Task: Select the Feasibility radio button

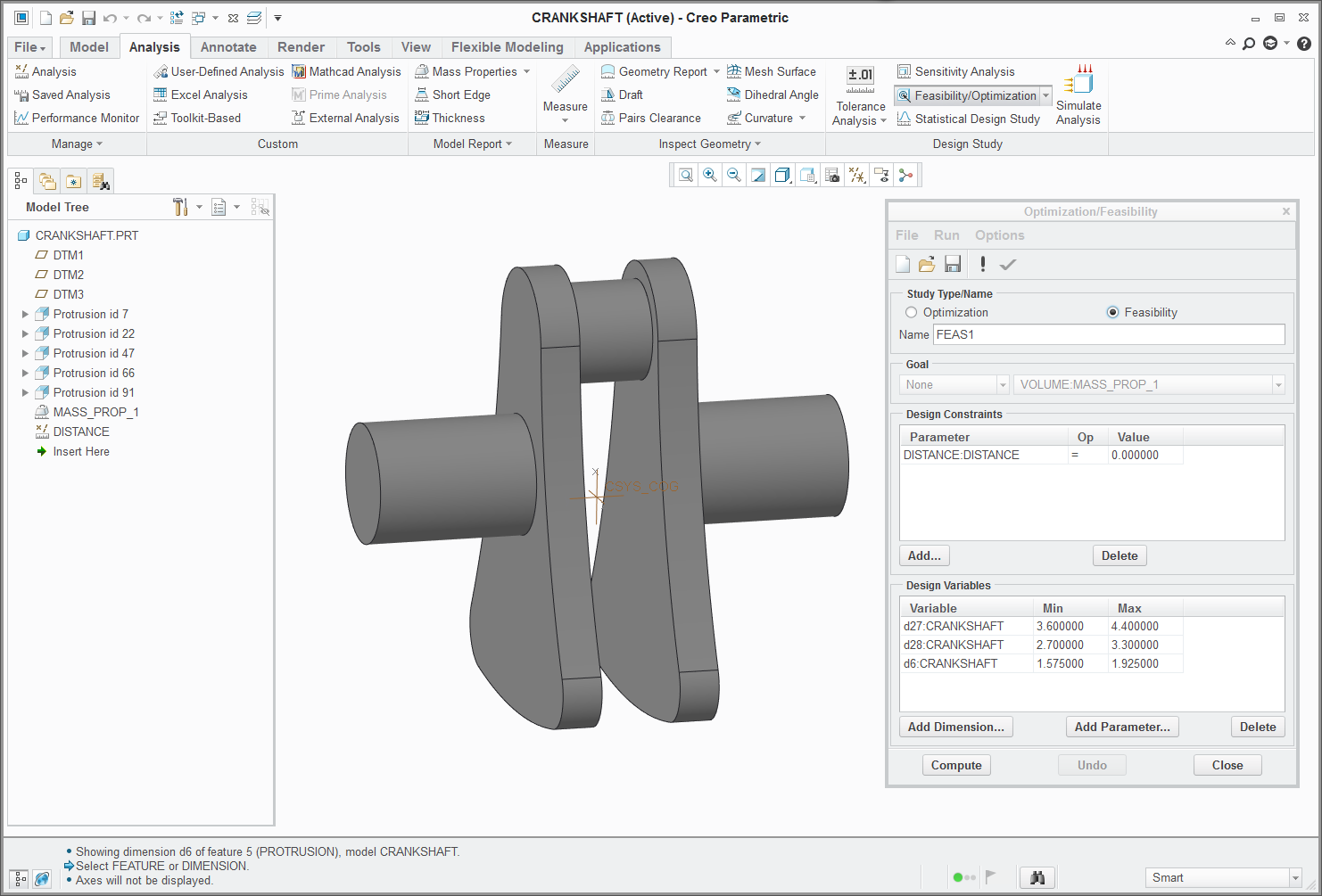Action: click(x=1112, y=312)
